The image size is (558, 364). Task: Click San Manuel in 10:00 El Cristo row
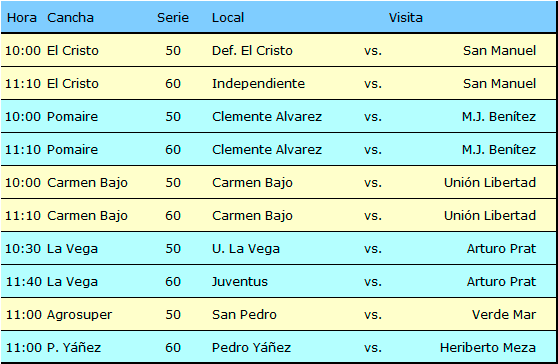tap(499, 51)
